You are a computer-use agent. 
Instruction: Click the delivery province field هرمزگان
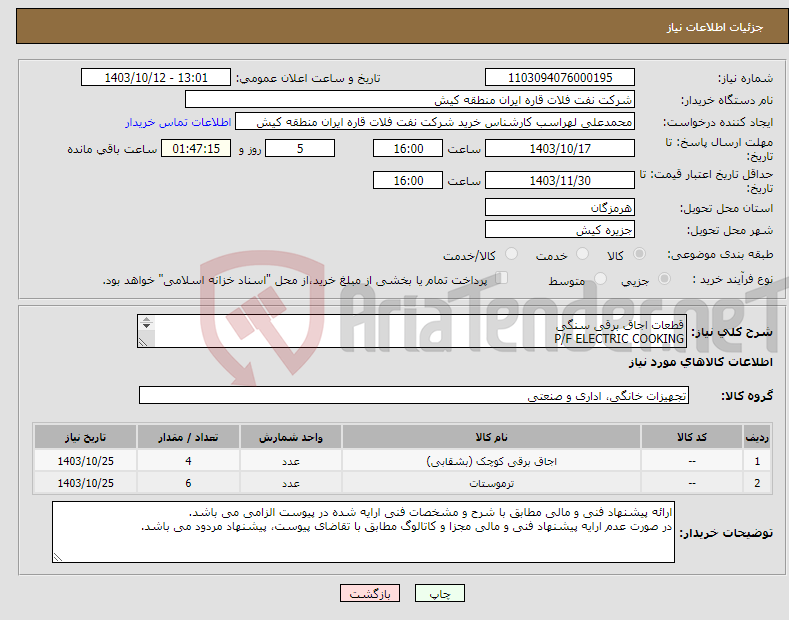(x=560, y=207)
